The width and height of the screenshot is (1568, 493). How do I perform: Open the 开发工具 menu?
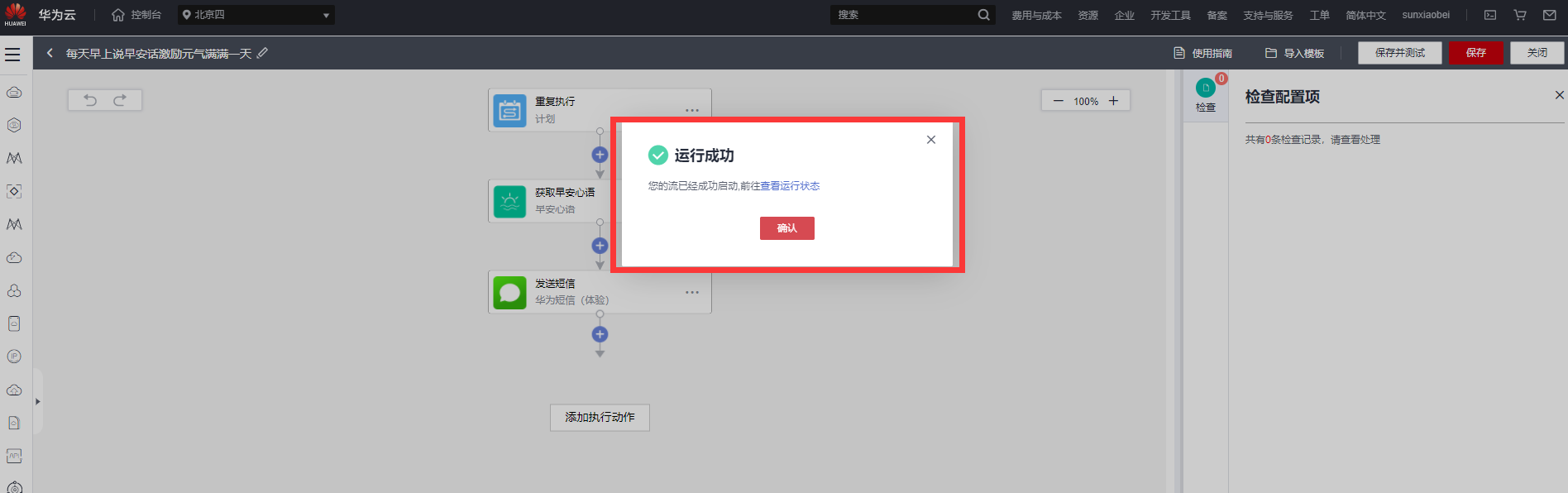click(x=1170, y=15)
